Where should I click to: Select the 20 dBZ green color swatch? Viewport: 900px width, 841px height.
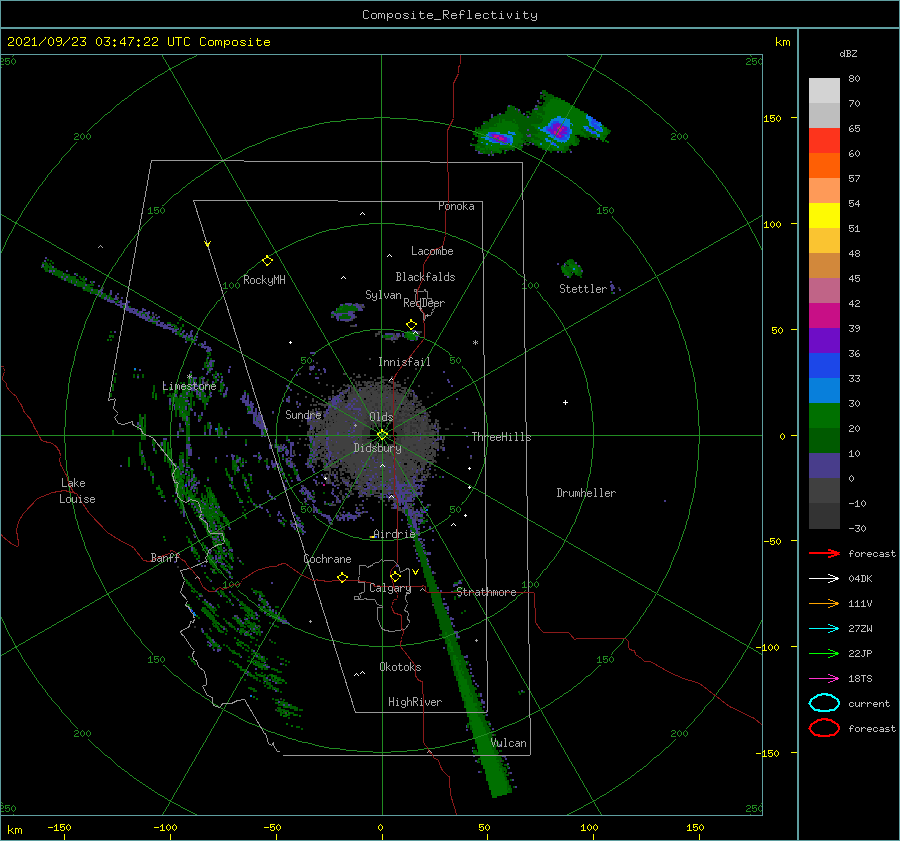point(824,415)
